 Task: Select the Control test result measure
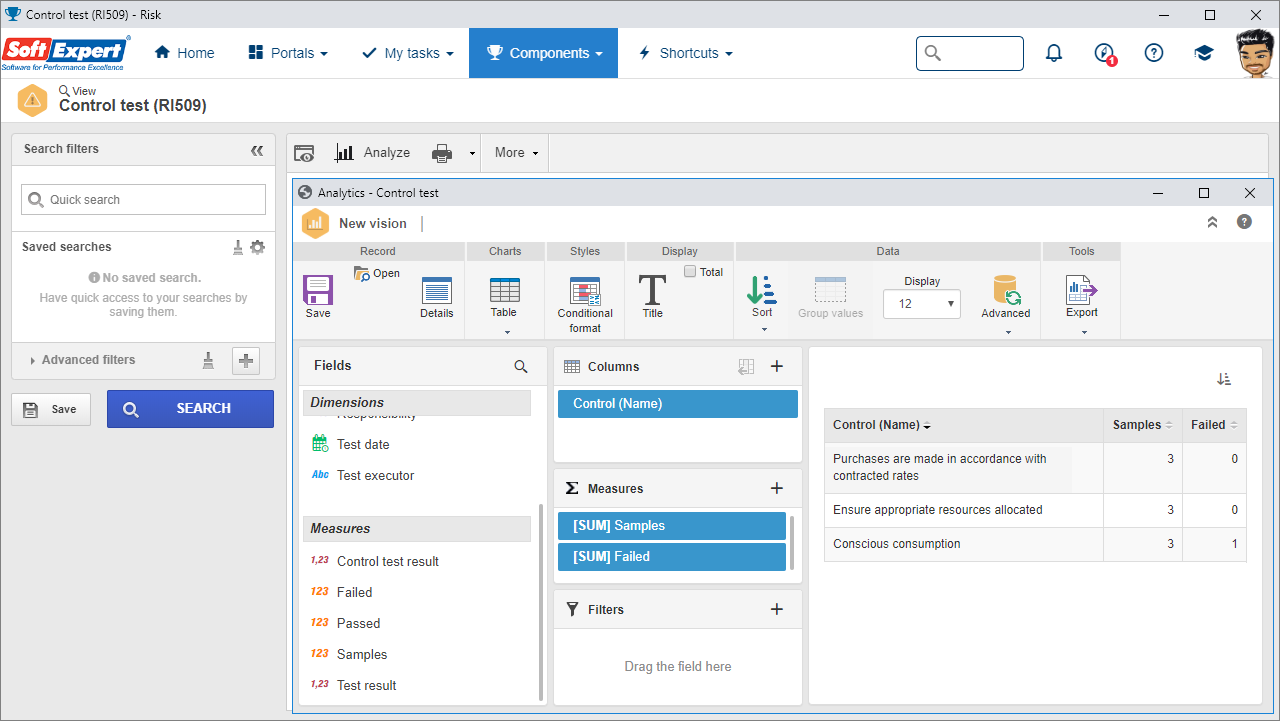coord(388,562)
